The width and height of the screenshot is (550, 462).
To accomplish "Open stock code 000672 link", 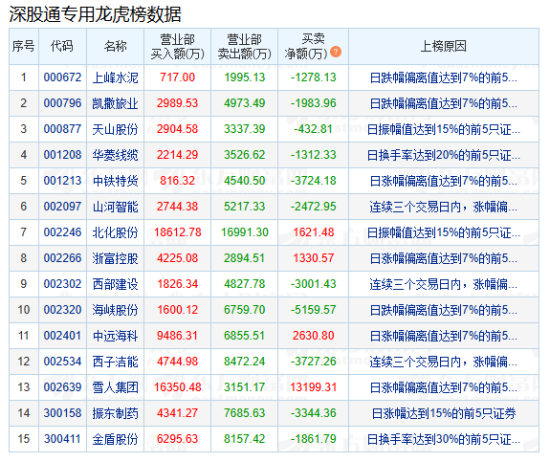I will (62, 77).
